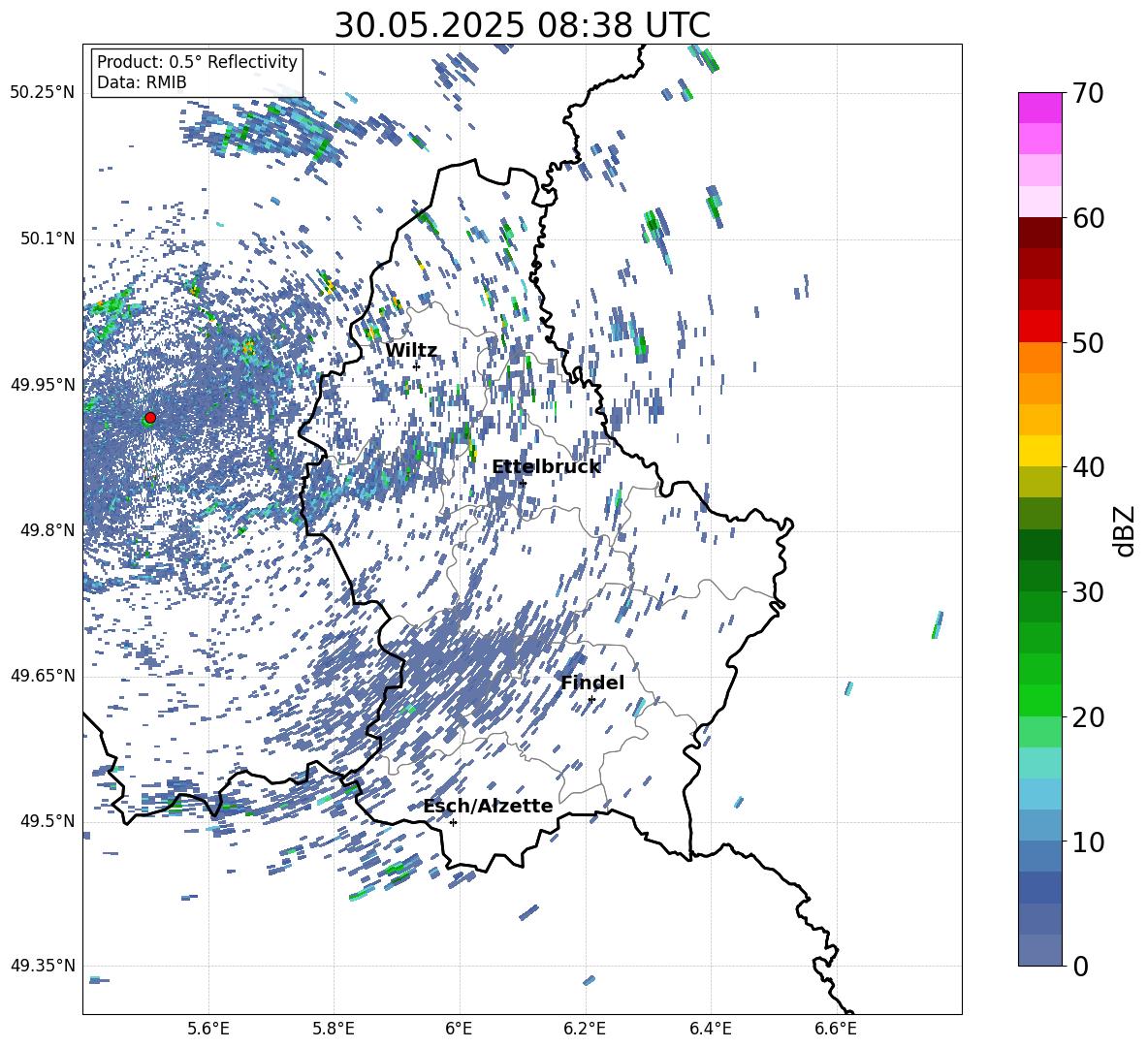The image size is (1148, 1048).
Task: Click the cross marker below Wiltz
Action: pos(416,366)
